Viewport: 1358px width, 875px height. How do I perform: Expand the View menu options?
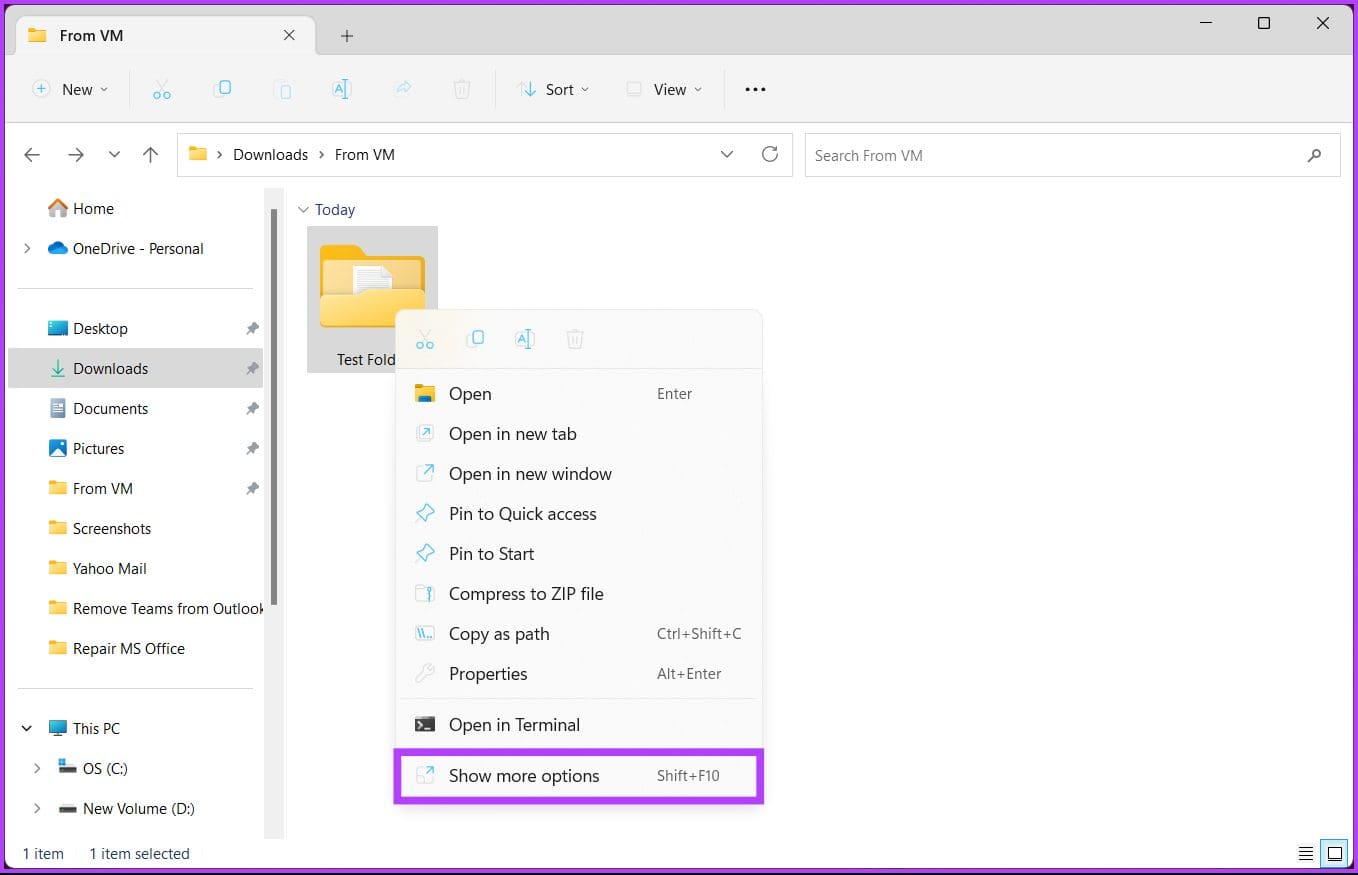coord(663,89)
